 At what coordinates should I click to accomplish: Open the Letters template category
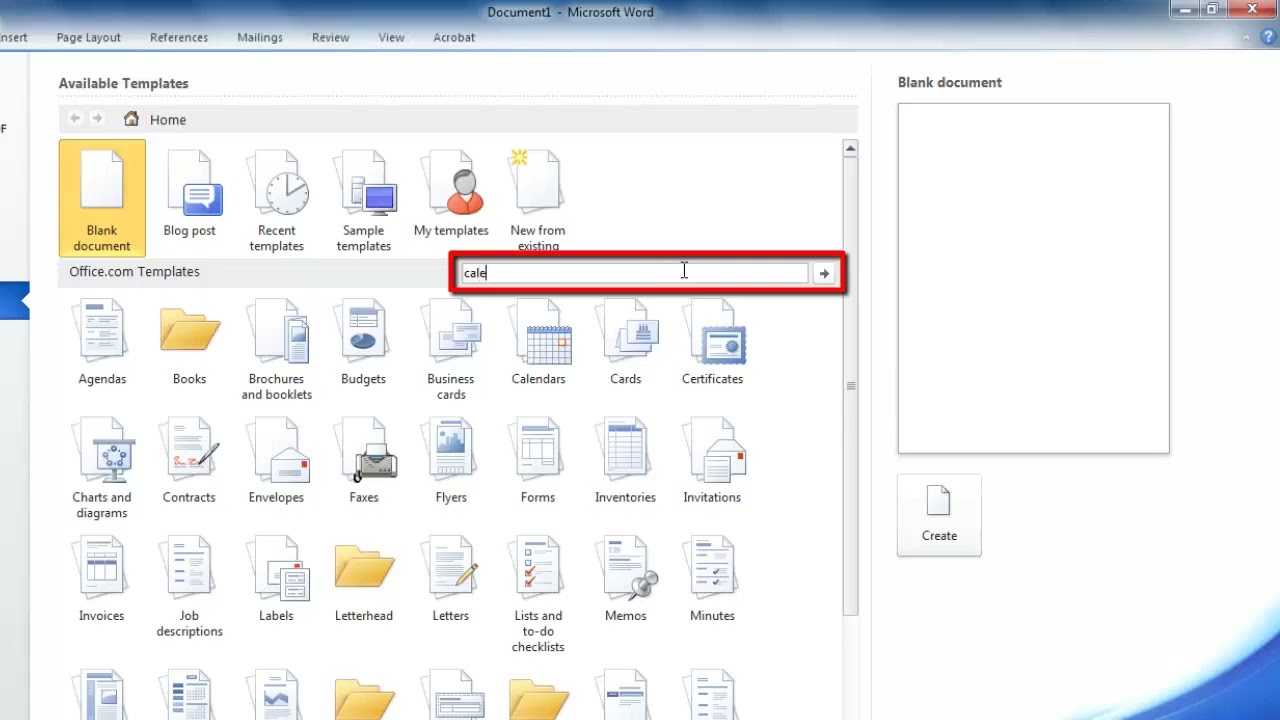(x=451, y=579)
